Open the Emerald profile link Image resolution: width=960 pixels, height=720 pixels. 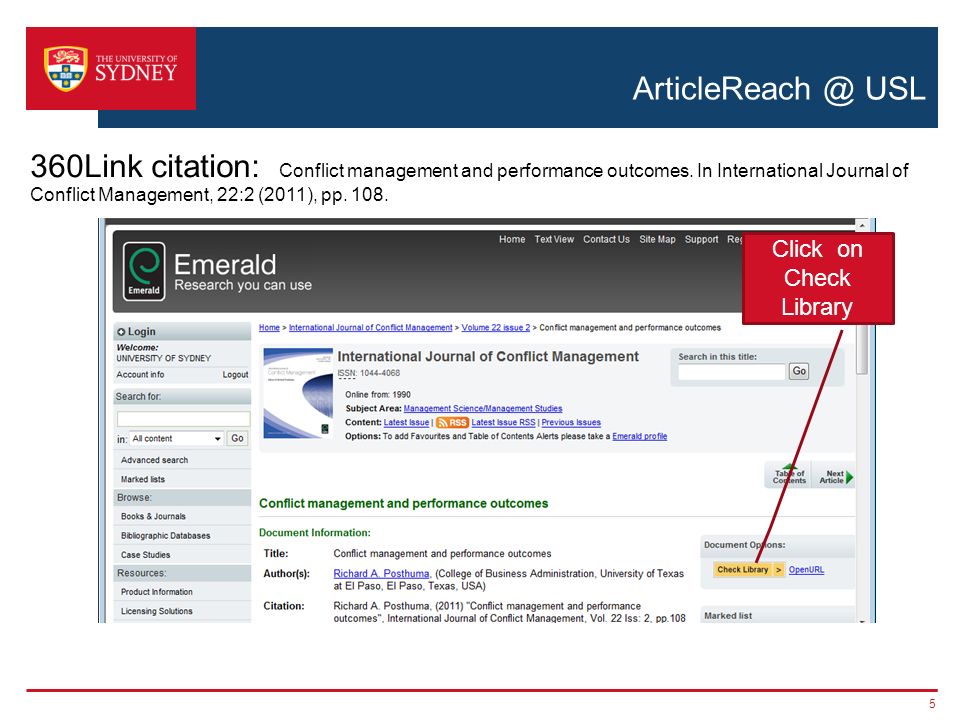click(x=639, y=437)
